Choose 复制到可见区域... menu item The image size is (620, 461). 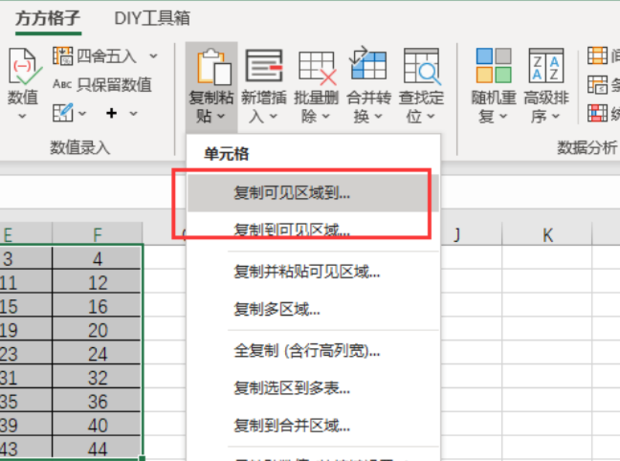pyautogui.click(x=292, y=231)
